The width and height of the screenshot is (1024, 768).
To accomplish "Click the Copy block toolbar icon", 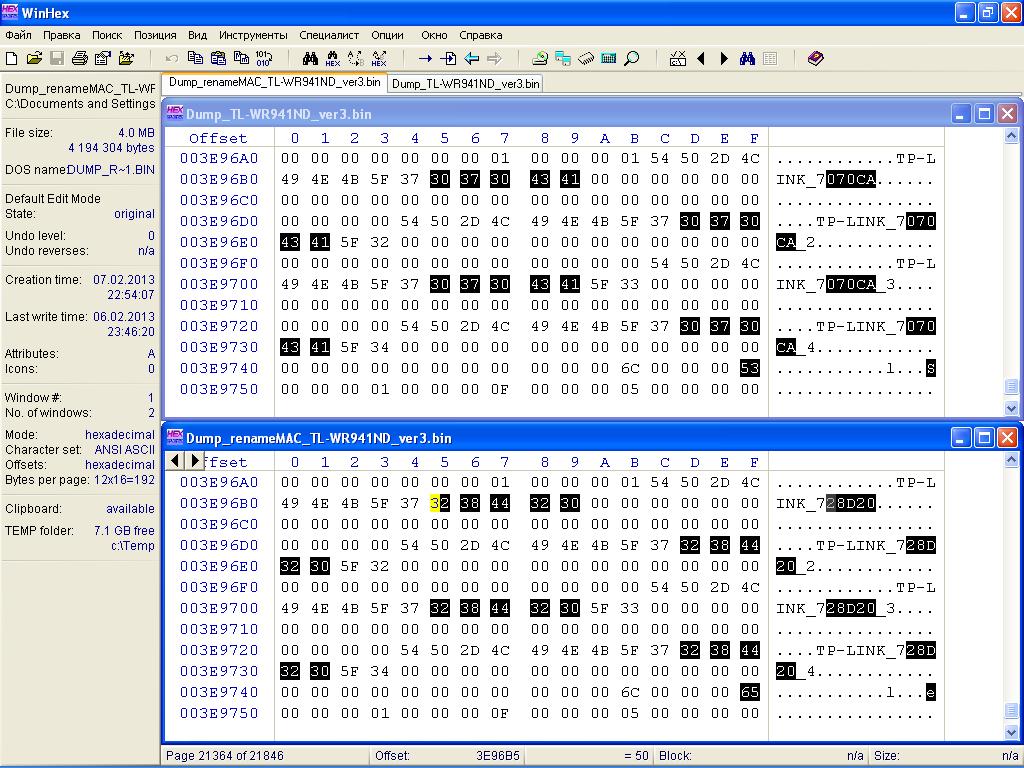I will 195,59.
